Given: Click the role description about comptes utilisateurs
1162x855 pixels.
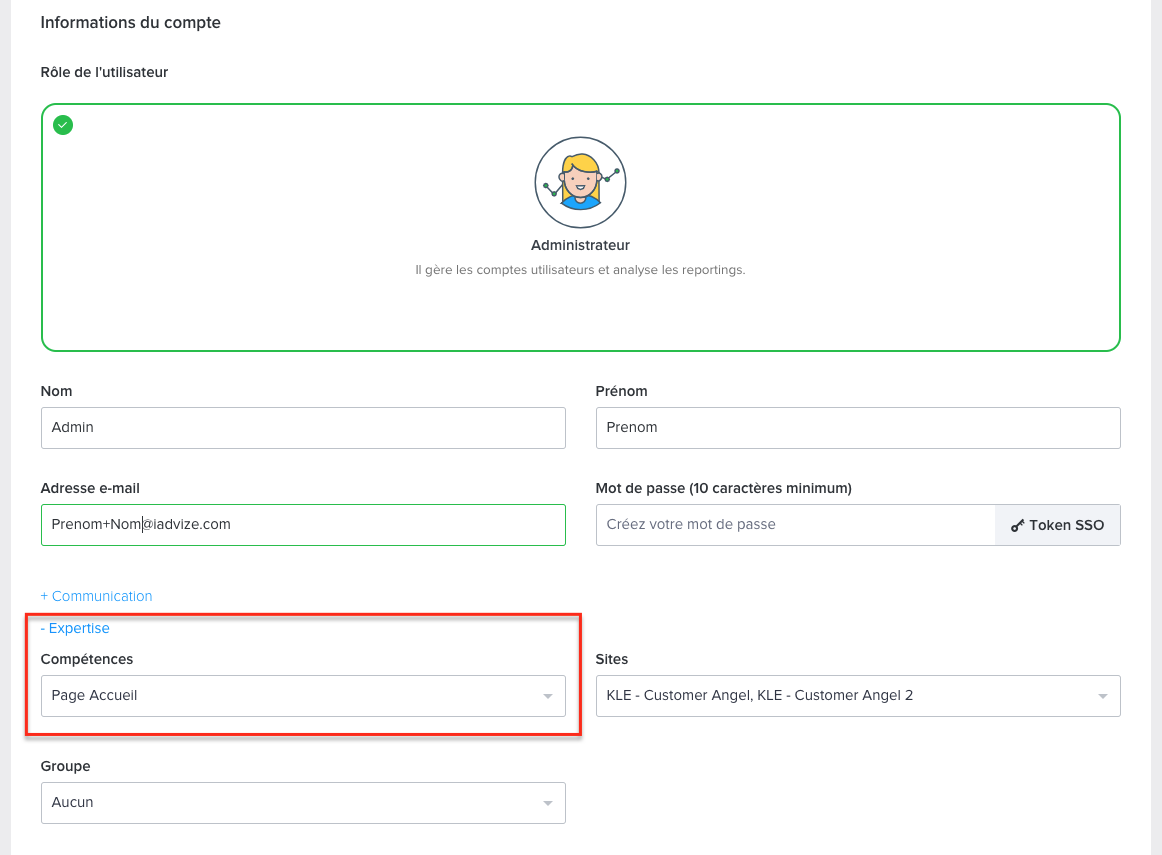Looking at the screenshot, I should tap(580, 270).
